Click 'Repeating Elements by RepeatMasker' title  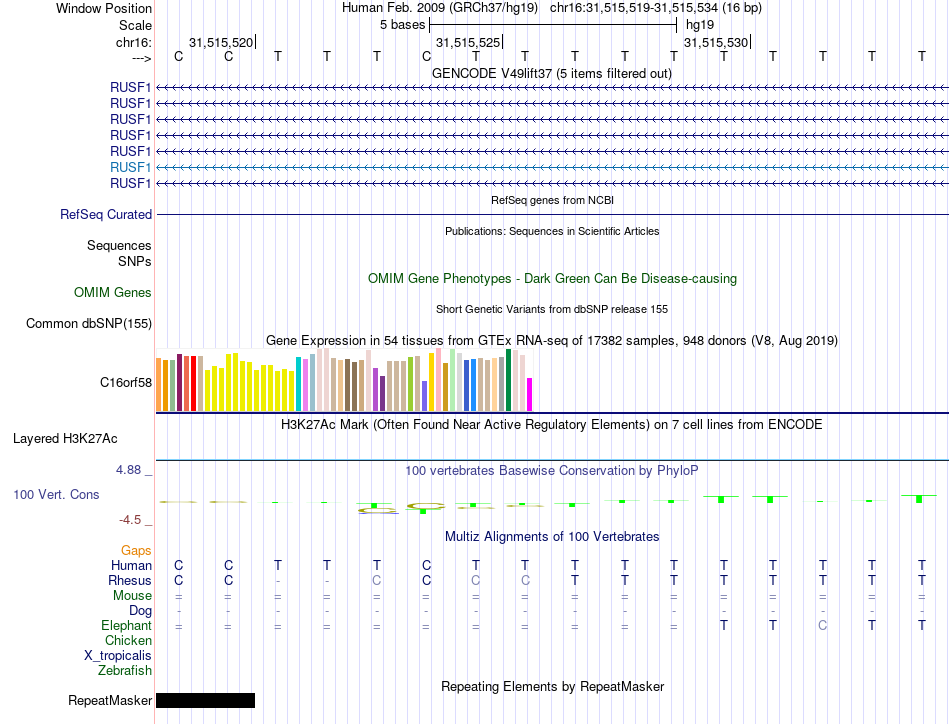[553, 686]
